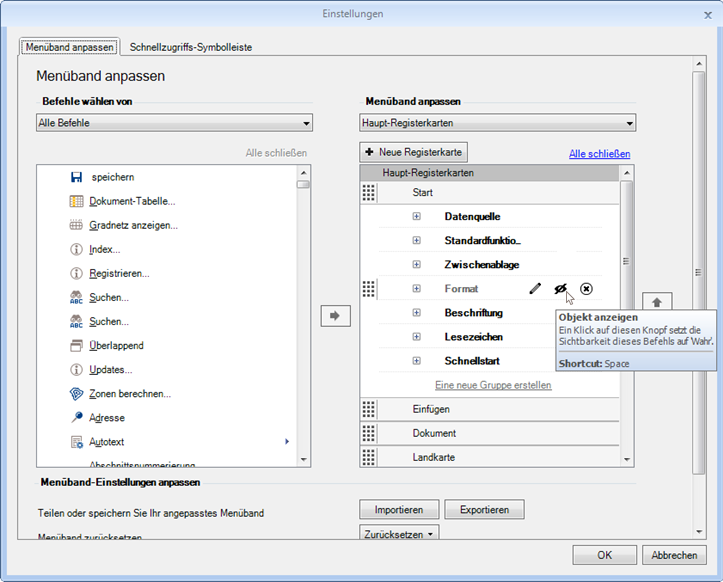This screenshot has width=723, height=582.
Task: Open the 'Alle Befehle' dropdown
Action: pos(174,123)
